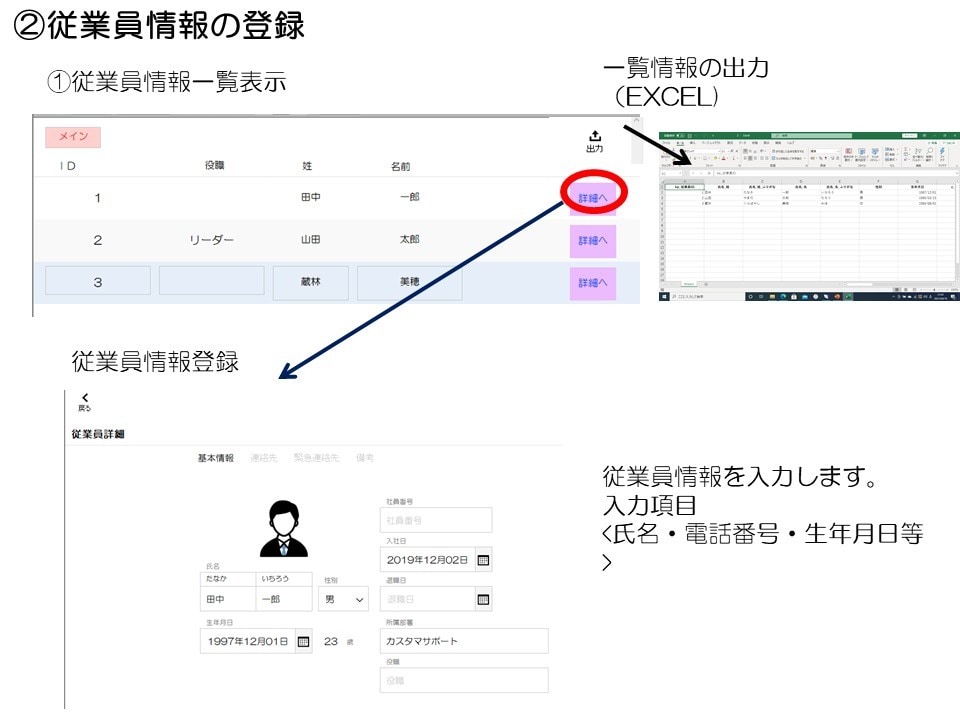The height and width of the screenshot is (720, 960).
Task: Switch to the 備考 tab
Action: click(x=365, y=458)
